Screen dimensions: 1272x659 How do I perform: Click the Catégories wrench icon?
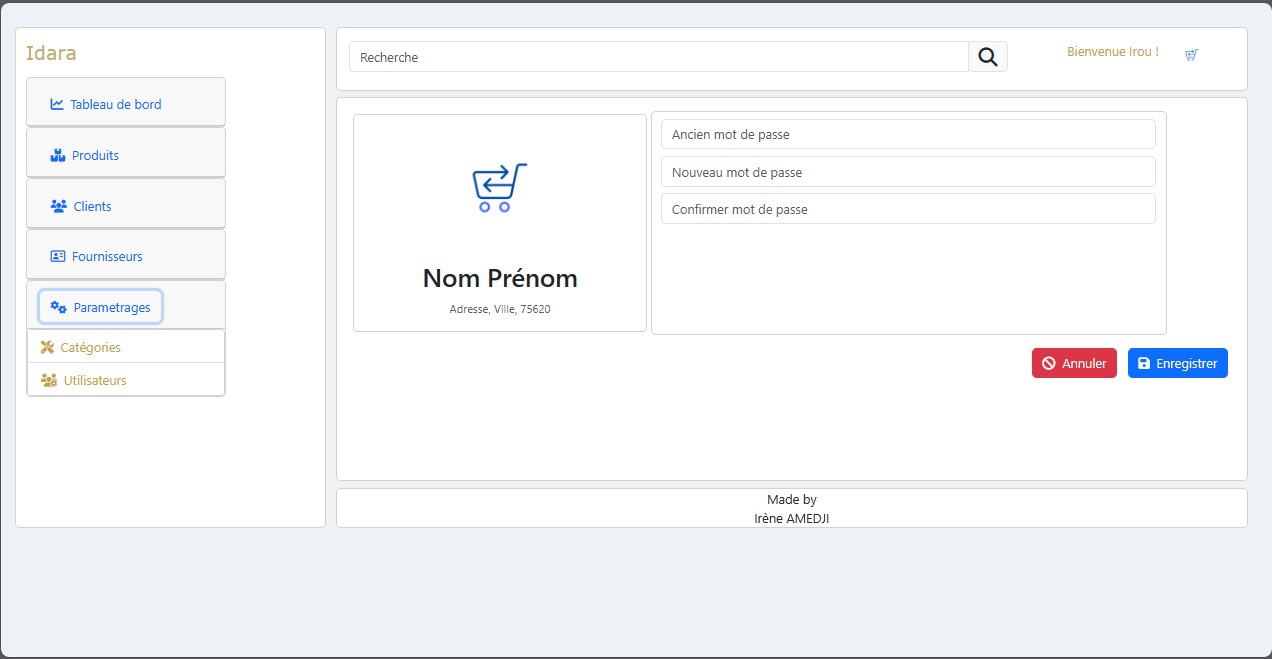click(47, 346)
